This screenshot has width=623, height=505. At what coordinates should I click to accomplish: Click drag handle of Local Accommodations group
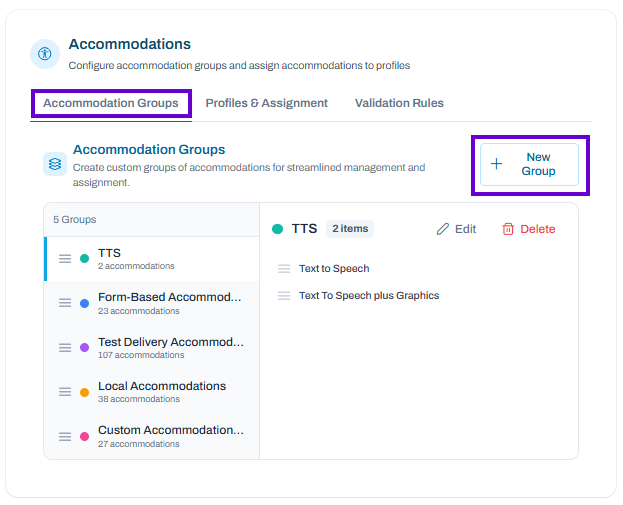[x=65, y=392]
